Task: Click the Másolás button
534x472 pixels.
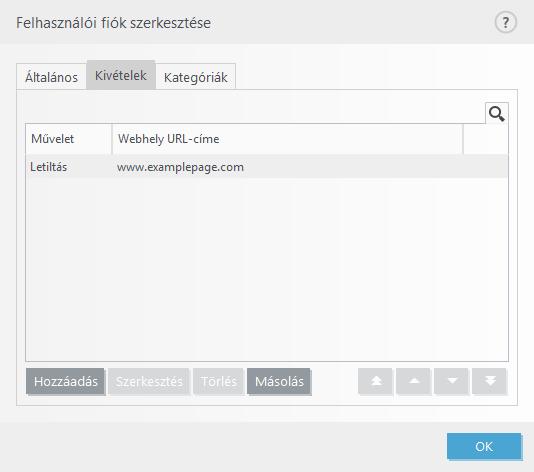Action: click(x=279, y=381)
